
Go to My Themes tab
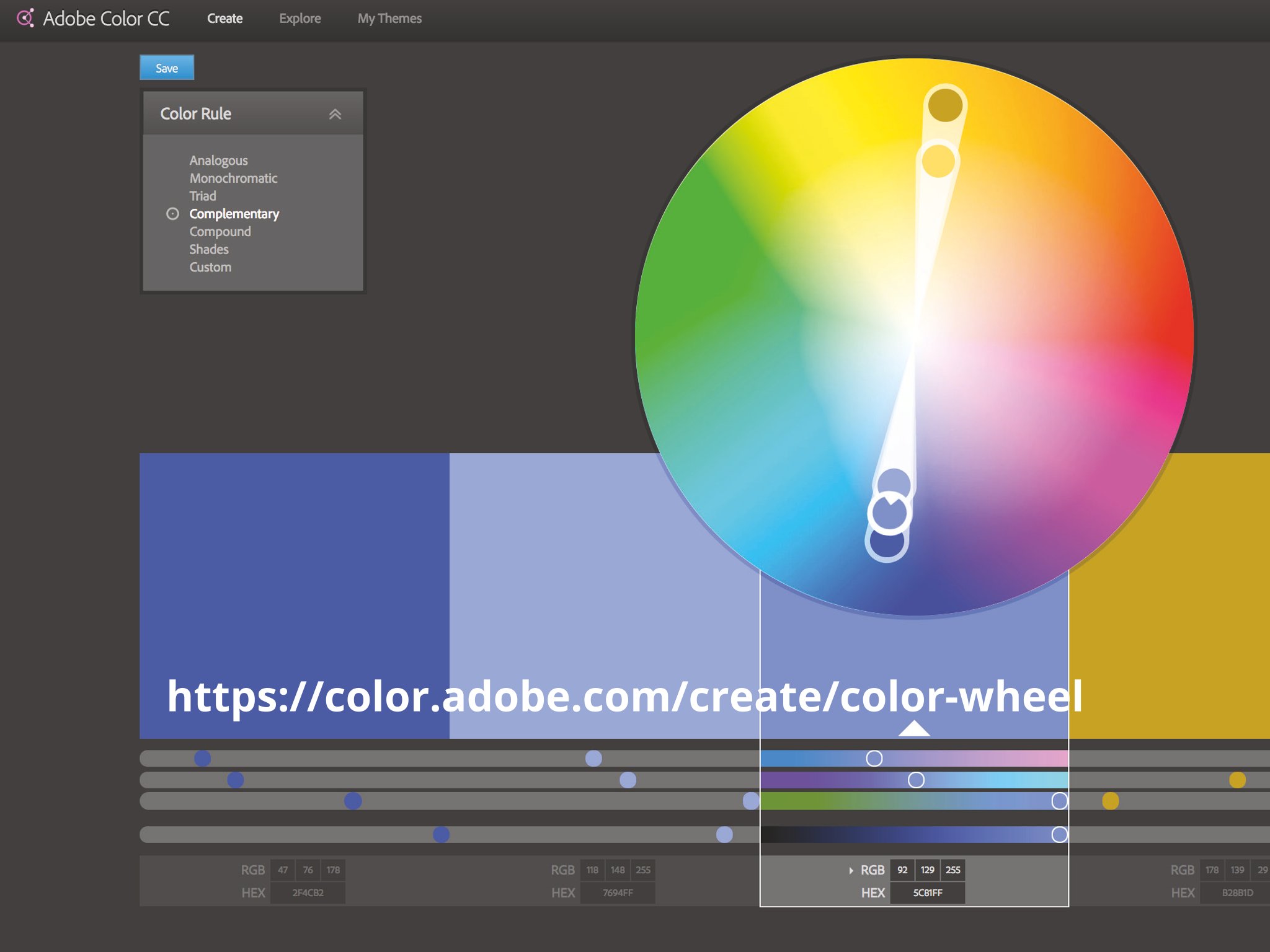point(389,19)
